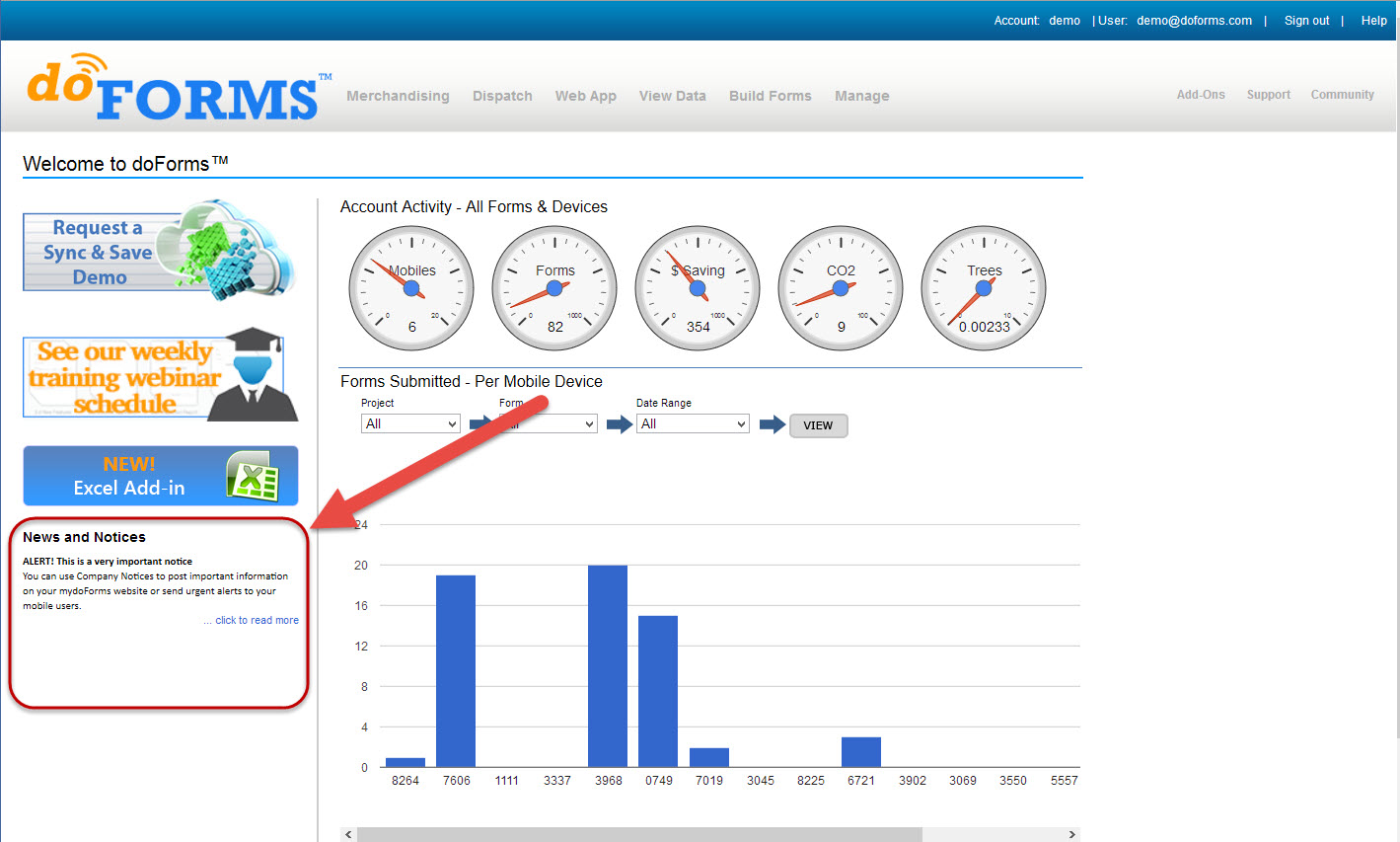Click the x-axis label 3045
Viewport: 1400px width, 842px height.
tap(761, 781)
